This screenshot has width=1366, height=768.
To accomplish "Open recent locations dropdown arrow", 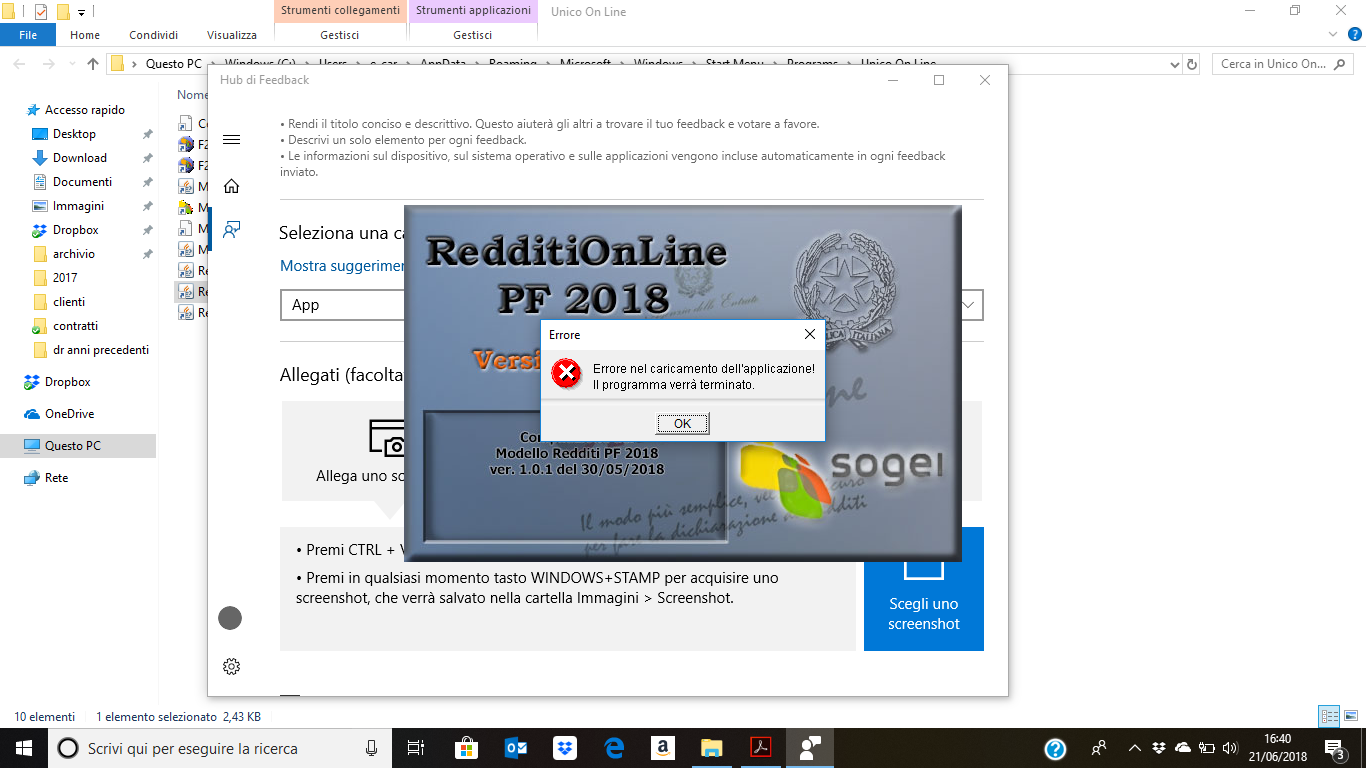I will (x=73, y=64).
